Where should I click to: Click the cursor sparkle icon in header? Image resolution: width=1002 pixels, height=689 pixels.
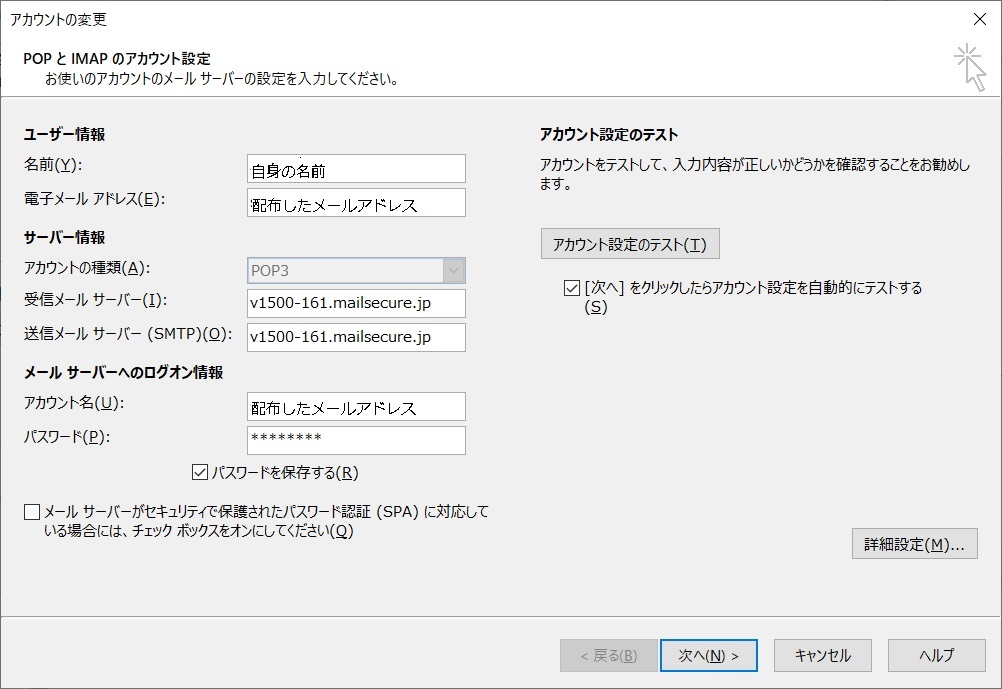click(x=969, y=66)
